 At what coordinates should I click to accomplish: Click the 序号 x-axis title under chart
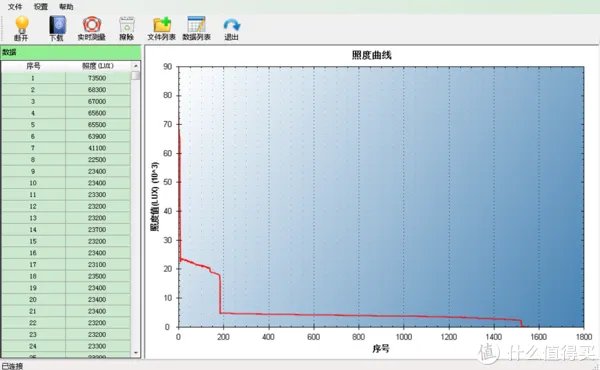click(x=381, y=349)
